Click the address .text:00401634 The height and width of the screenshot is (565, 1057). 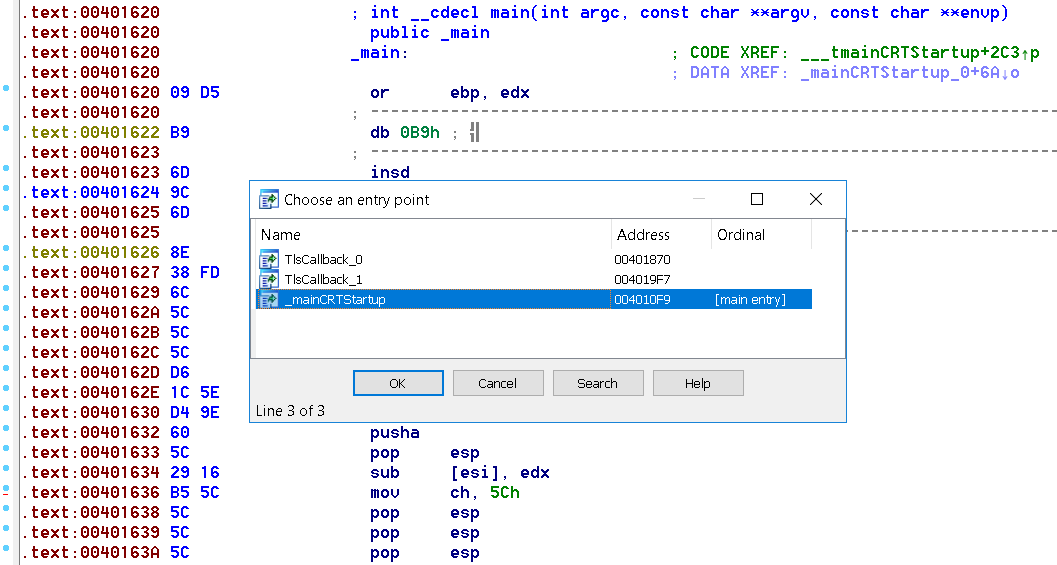pyautogui.click(x=90, y=473)
